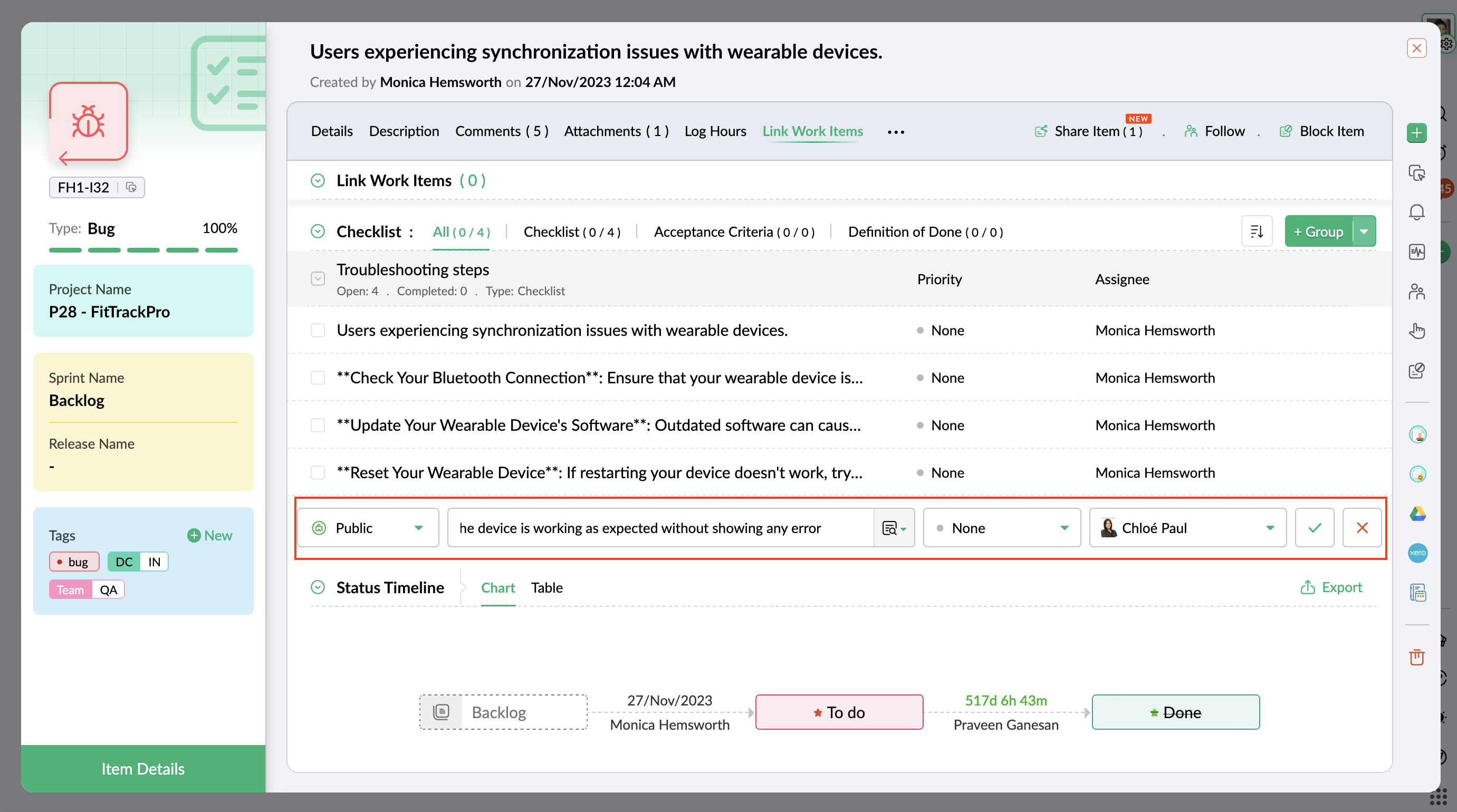Click the green checkmark to save checklist item

1314,528
